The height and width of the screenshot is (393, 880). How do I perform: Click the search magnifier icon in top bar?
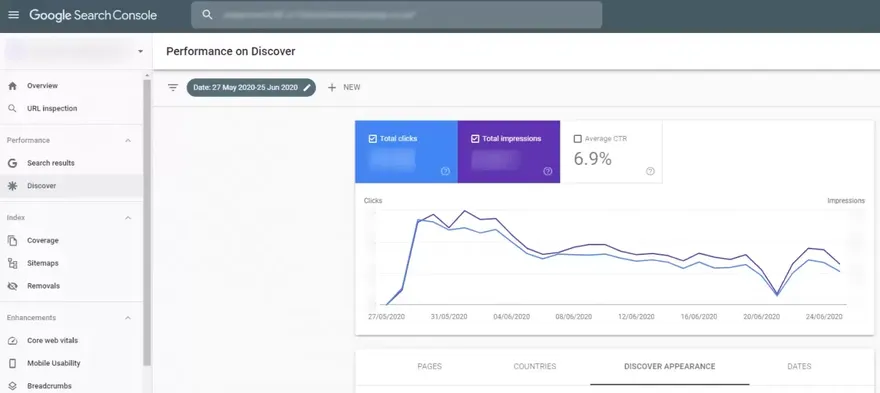click(x=207, y=15)
